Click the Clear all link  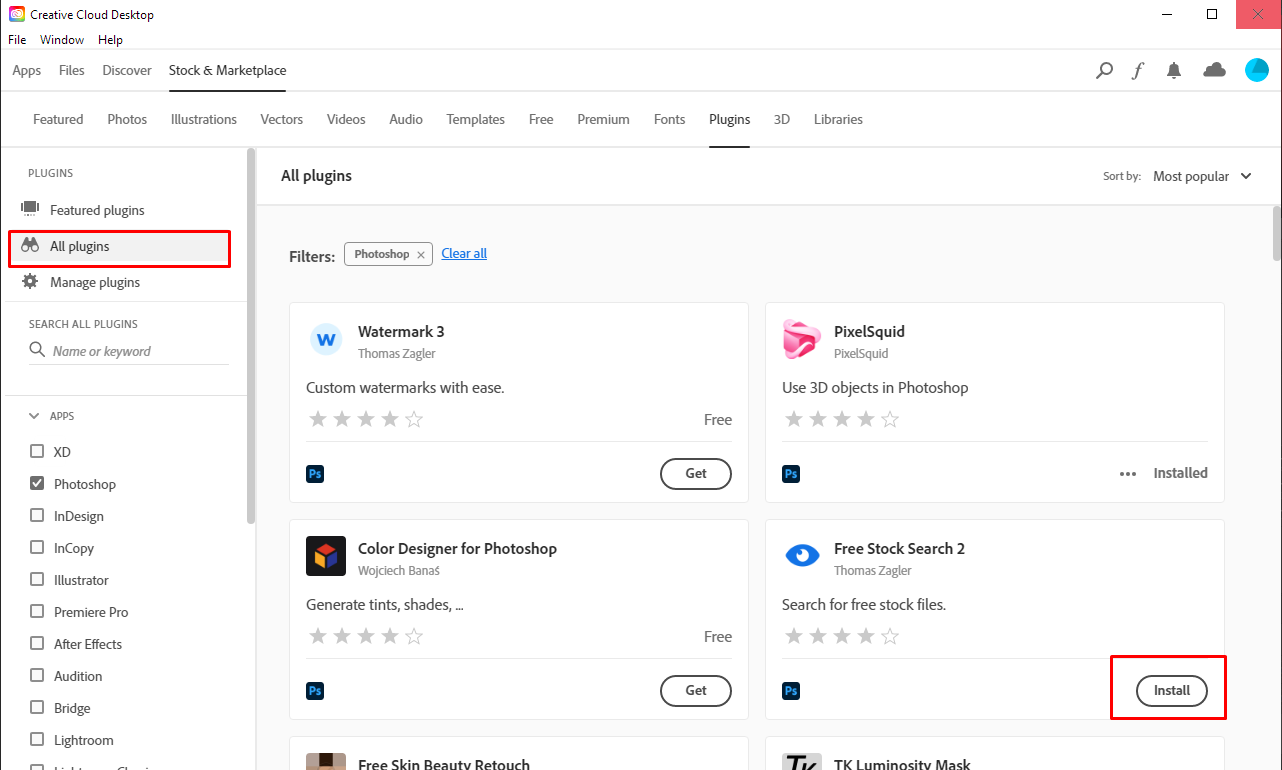464,254
